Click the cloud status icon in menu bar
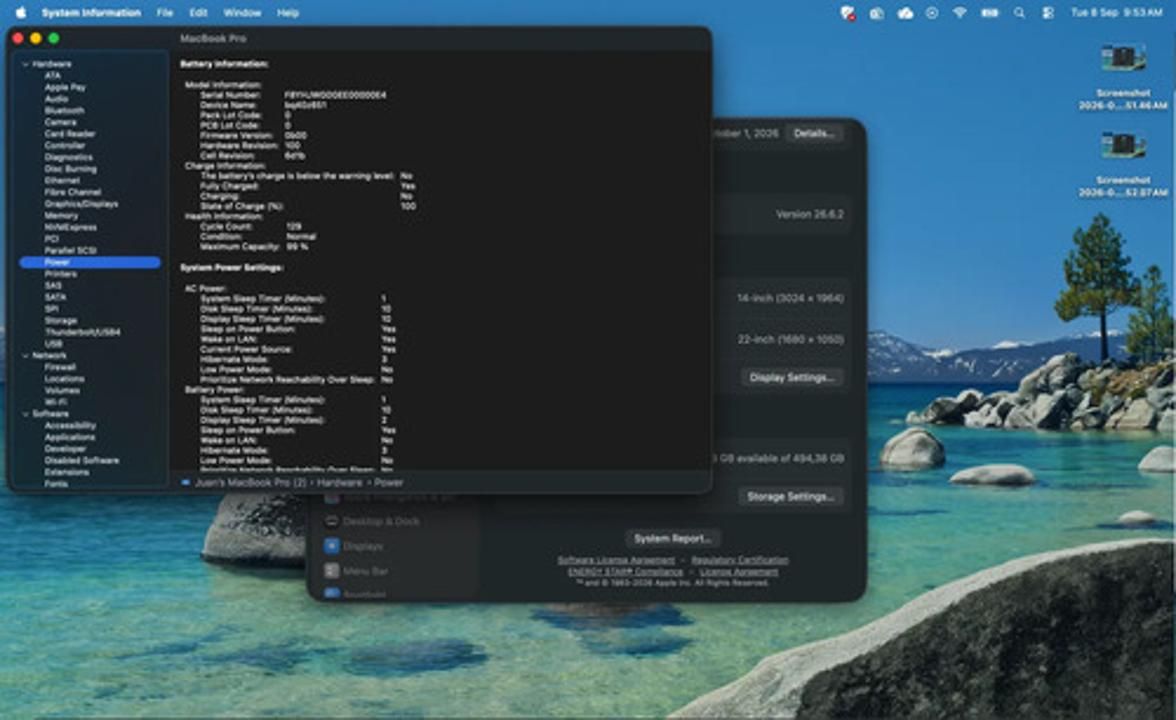Viewport: 1176px width, 720px height. (905, 13)
